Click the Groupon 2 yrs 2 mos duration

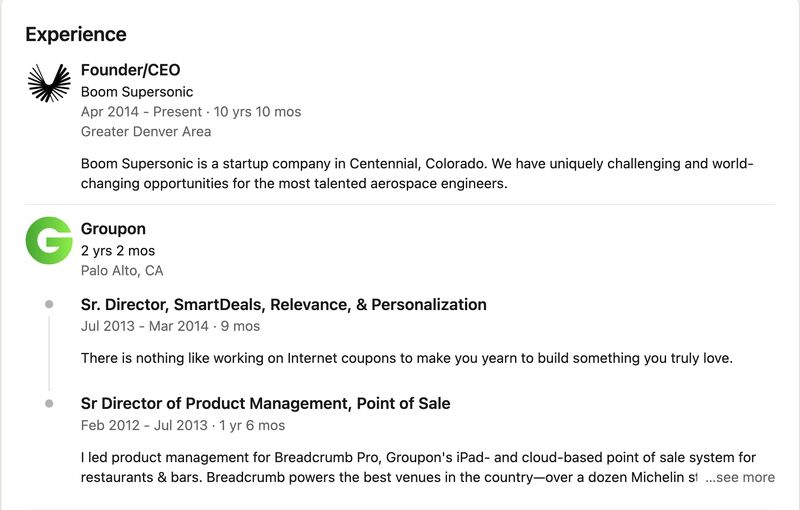118,250
